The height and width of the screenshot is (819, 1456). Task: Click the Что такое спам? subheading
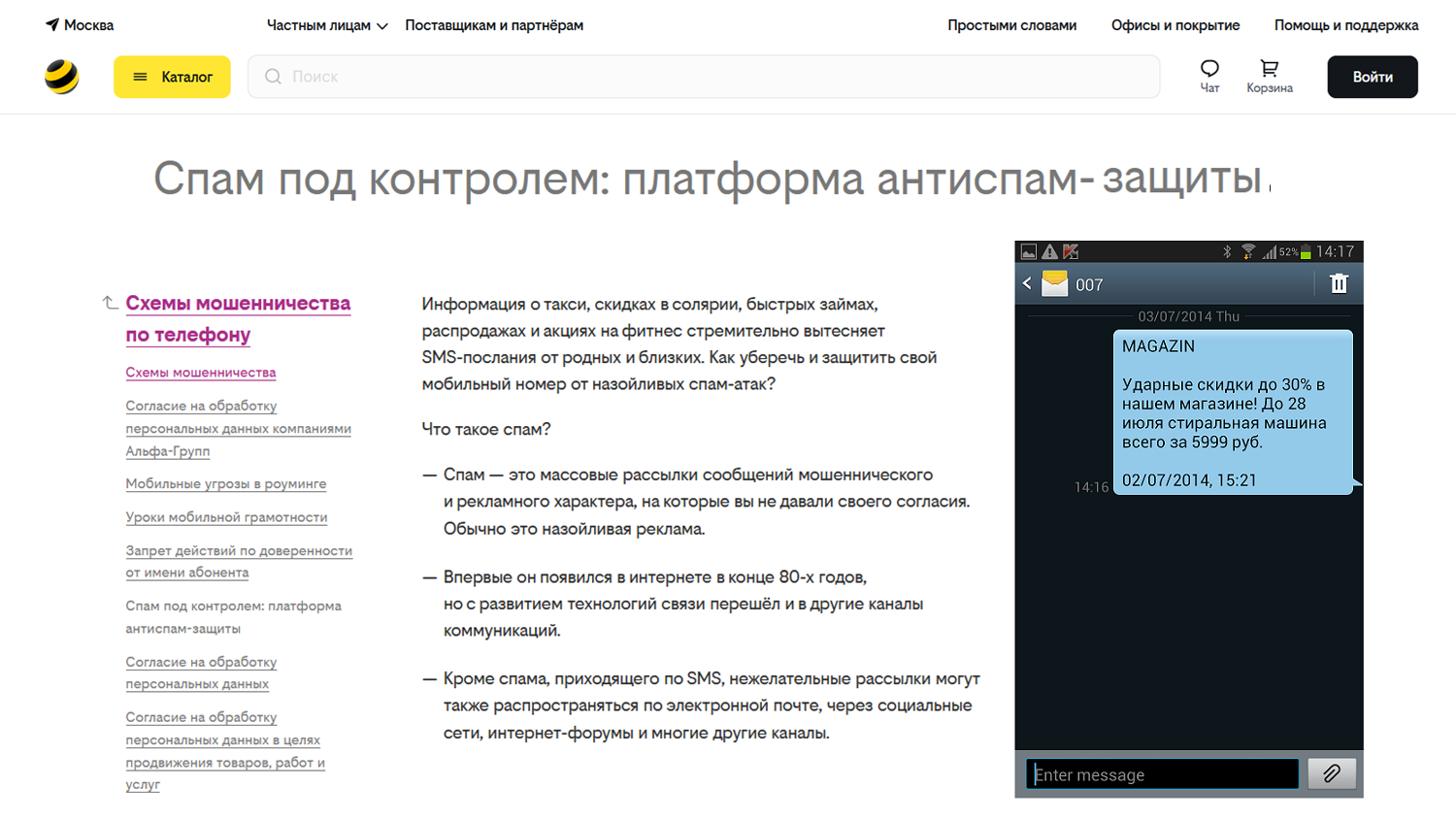(x=486, y=429)
